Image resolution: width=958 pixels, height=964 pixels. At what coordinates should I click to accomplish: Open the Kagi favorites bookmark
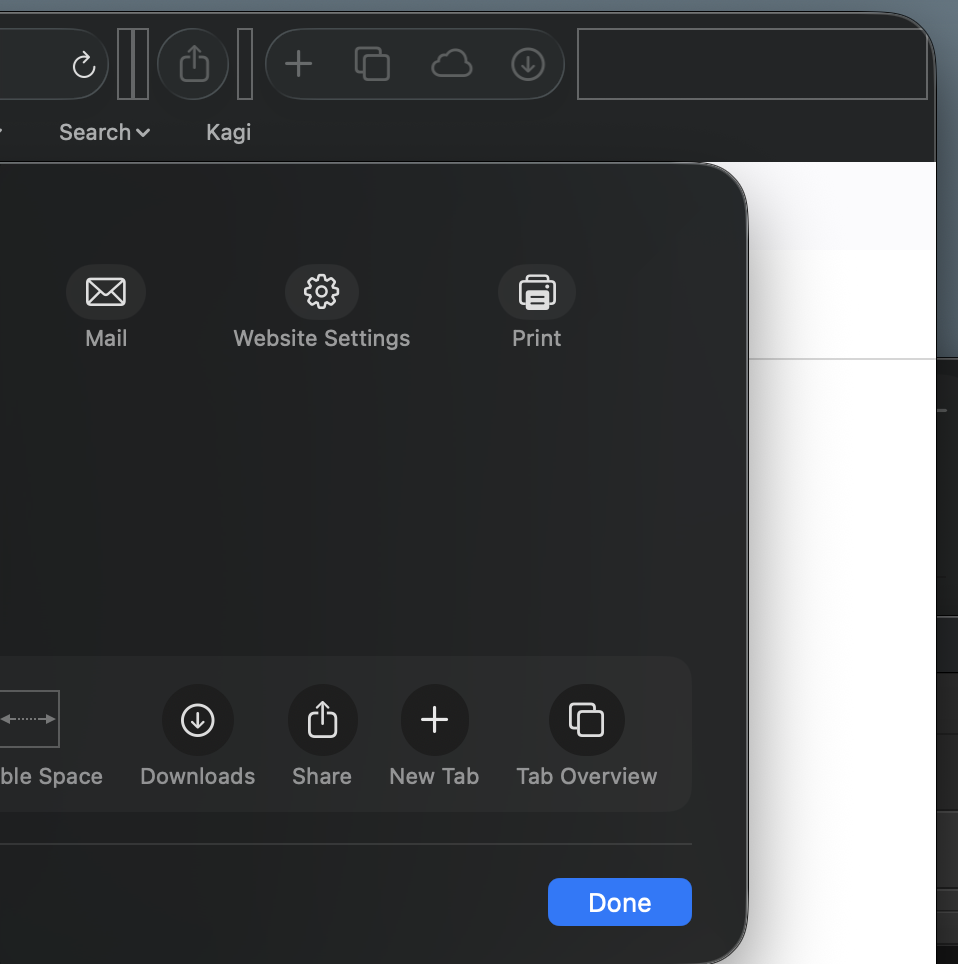click(228, 132)
